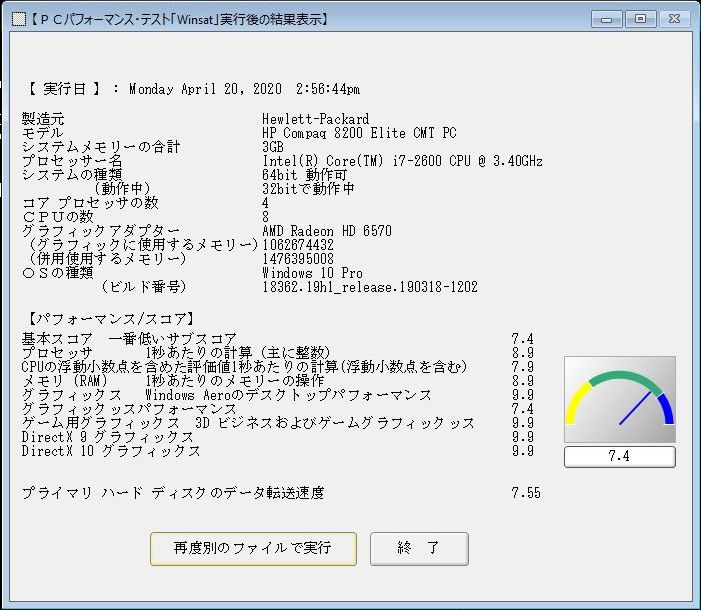701x610 pixels.
Task: Click the 終了 button
Action: [x=419, y=549]
